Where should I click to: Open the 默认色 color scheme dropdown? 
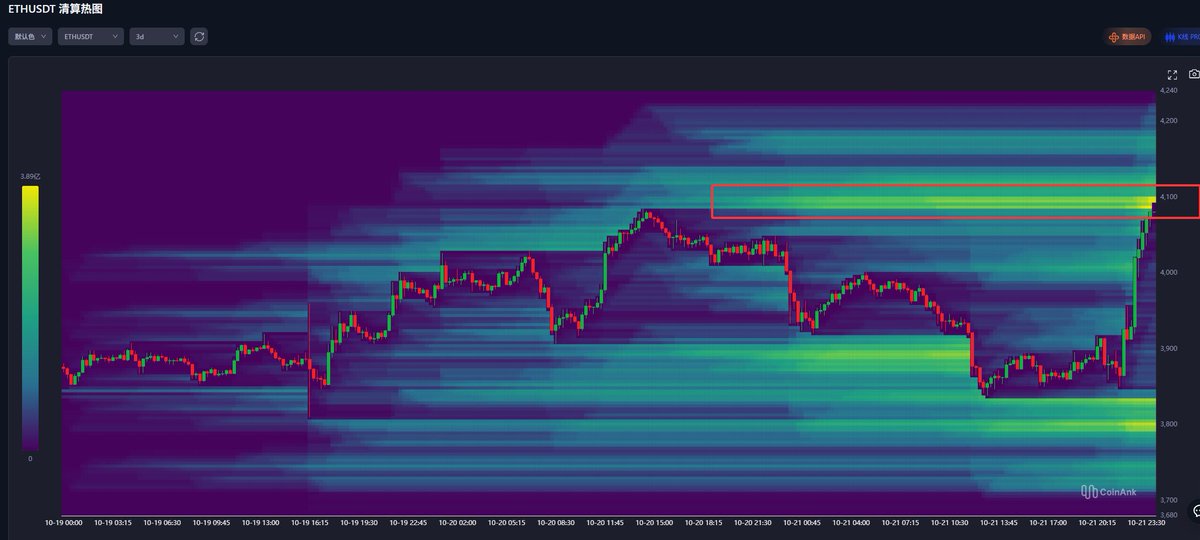30,36
